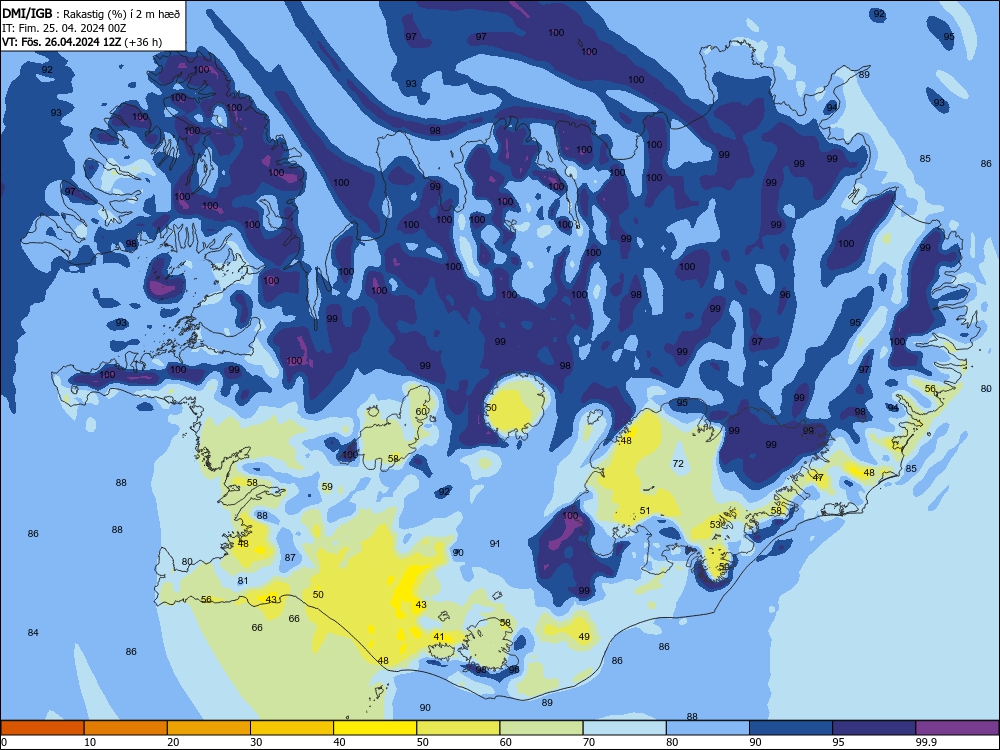This screenshot has height=750, width=1000.
Task: Click the purple legend swatch above 99.9
Action: 957,728
